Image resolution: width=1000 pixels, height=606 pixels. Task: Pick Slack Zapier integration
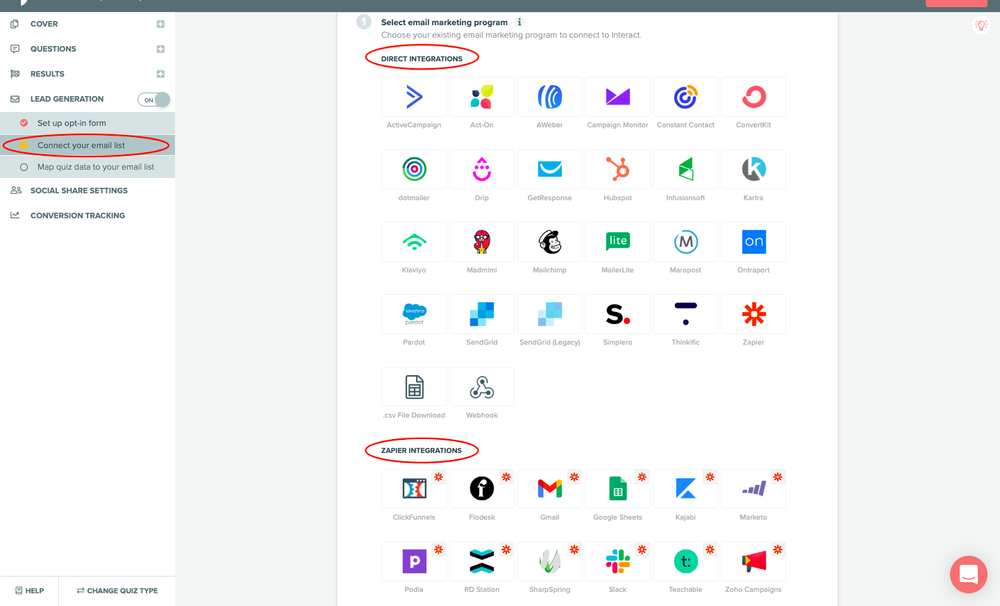click(617, 561)
